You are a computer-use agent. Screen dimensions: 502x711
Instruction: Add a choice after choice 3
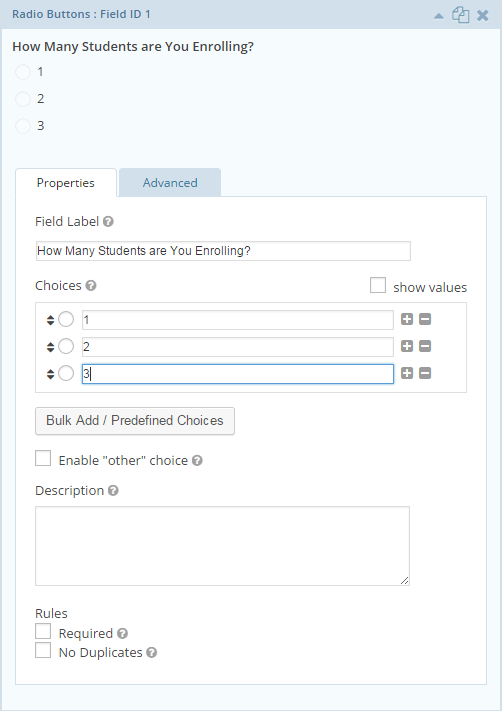pos(407,373)
